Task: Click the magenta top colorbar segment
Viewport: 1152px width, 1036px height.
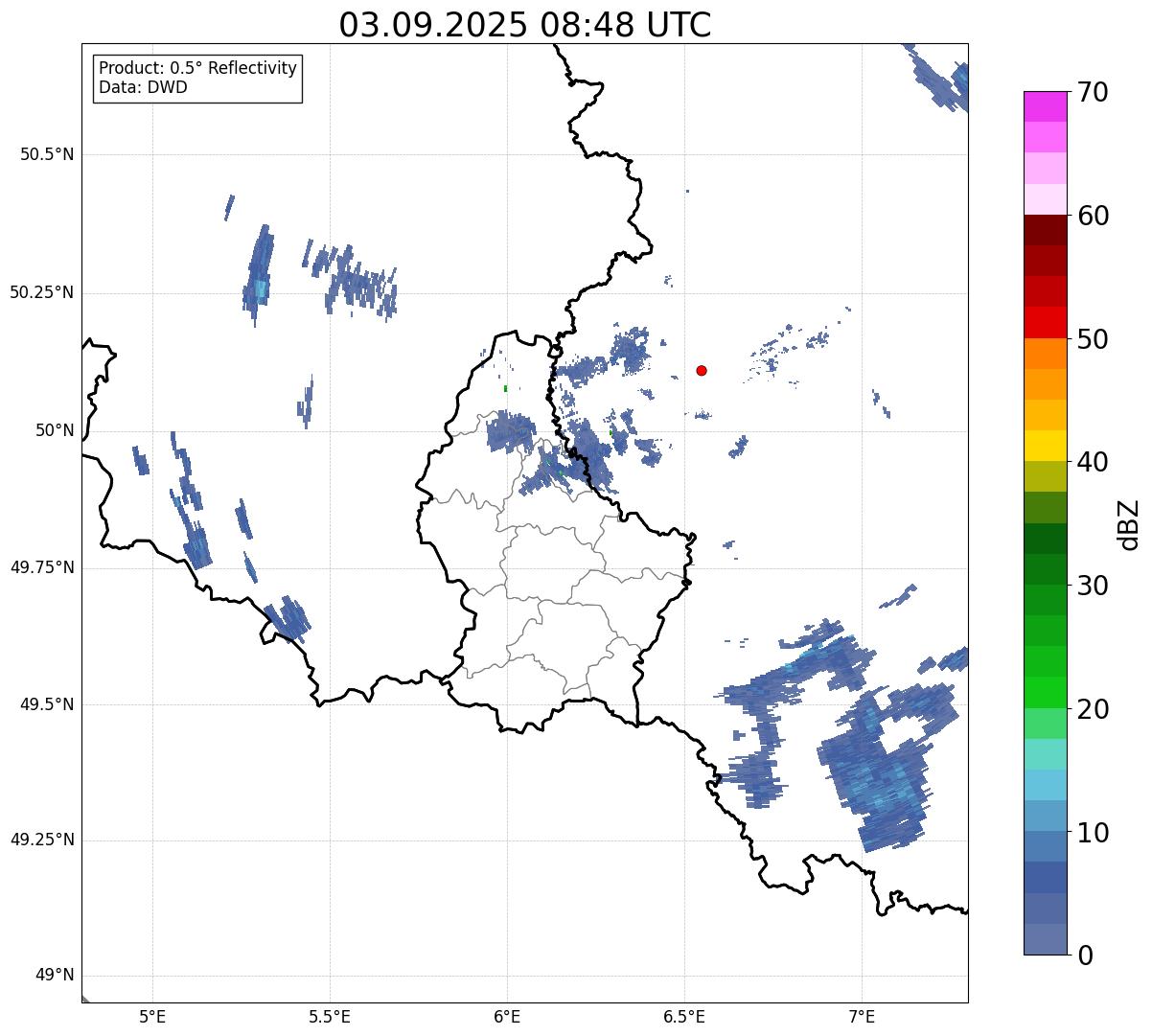Action: [x=1046, y=106]
